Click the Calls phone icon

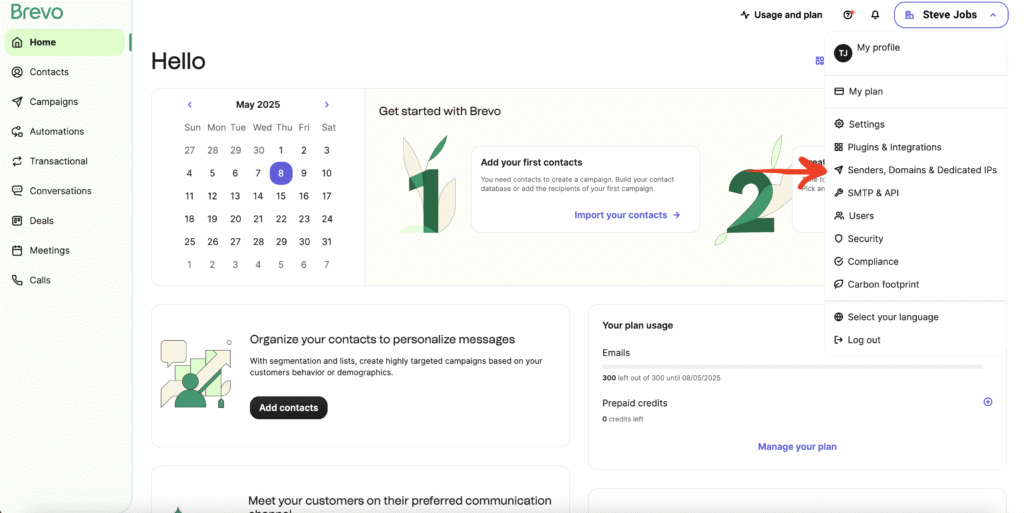tap(17, 280)
